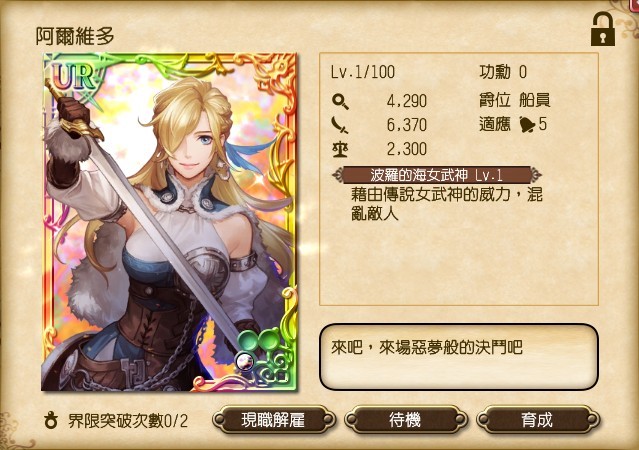This screenshot has height=450, width=639.
Task: Click the cutlass combat stat icon
Action: tap(340, 125)
